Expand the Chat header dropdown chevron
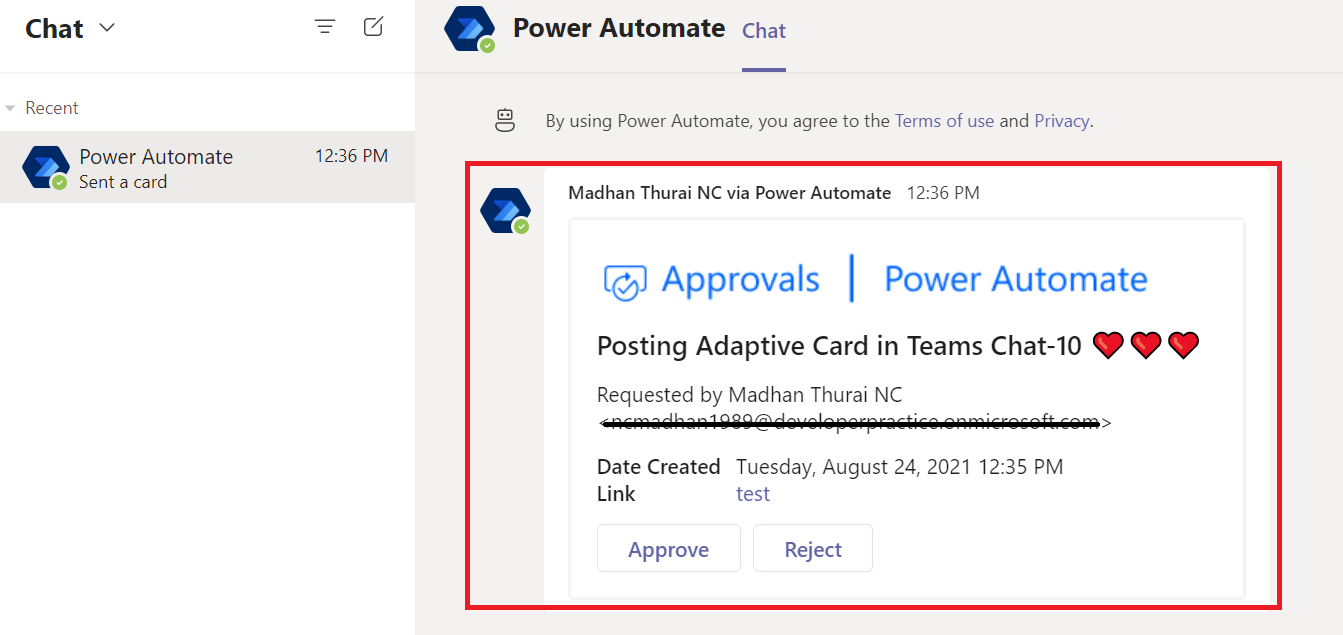Screen dimensions: 1343x635 (107, 28)
